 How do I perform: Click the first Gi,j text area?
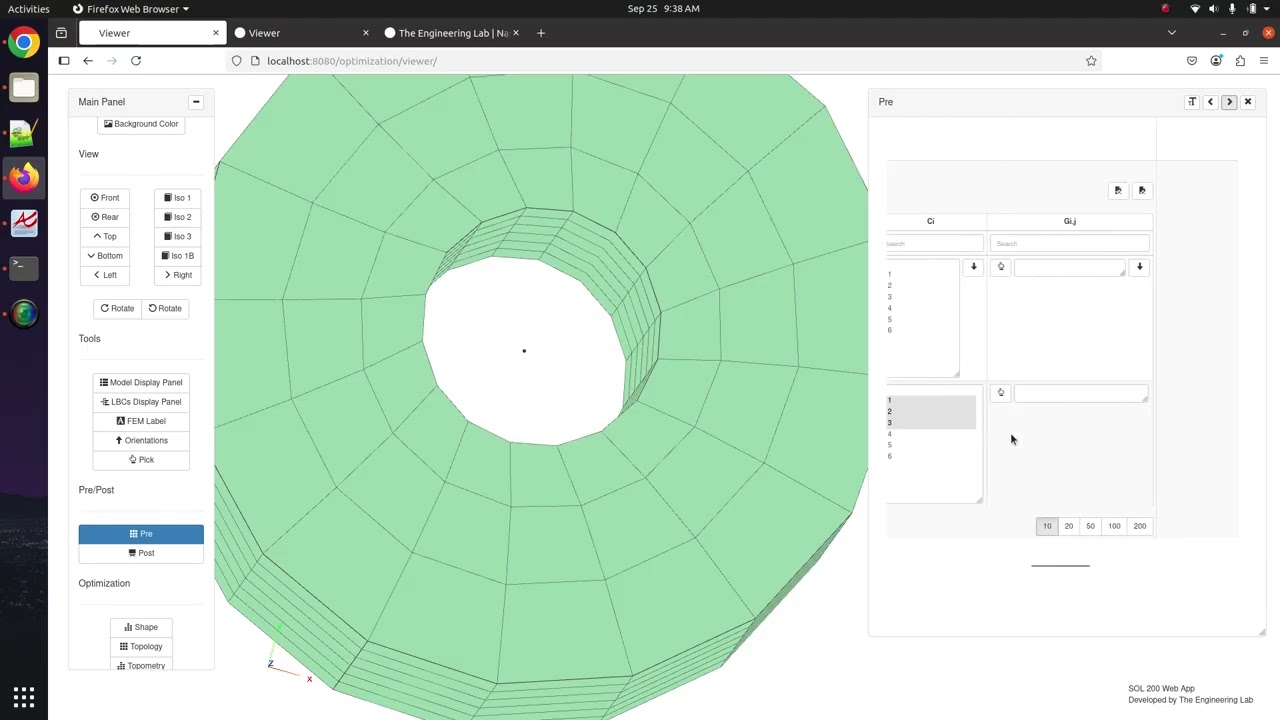coord(1069,267)
